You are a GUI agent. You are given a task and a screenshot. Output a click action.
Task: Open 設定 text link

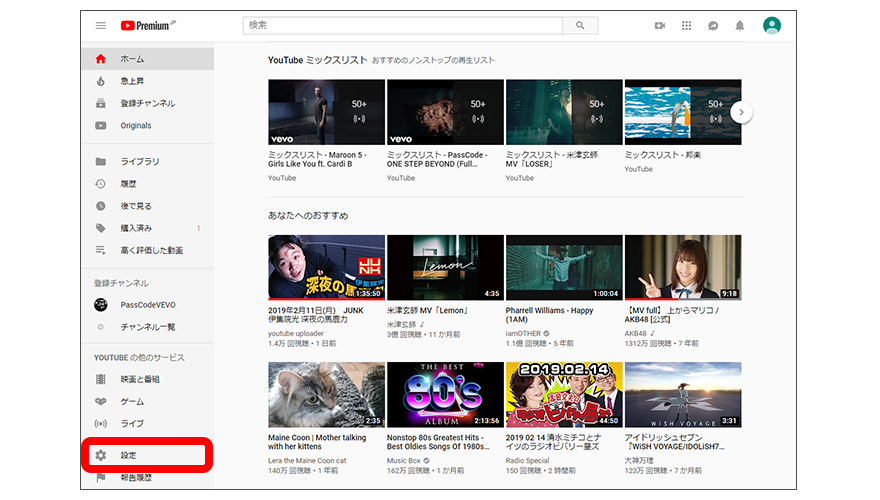click(x=128, y=455)
